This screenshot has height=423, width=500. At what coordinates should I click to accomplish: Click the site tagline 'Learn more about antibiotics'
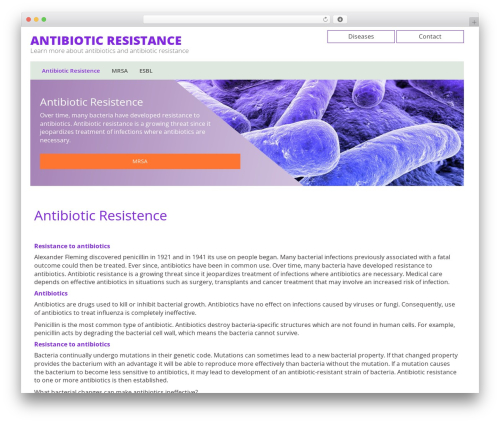[110, 51]
